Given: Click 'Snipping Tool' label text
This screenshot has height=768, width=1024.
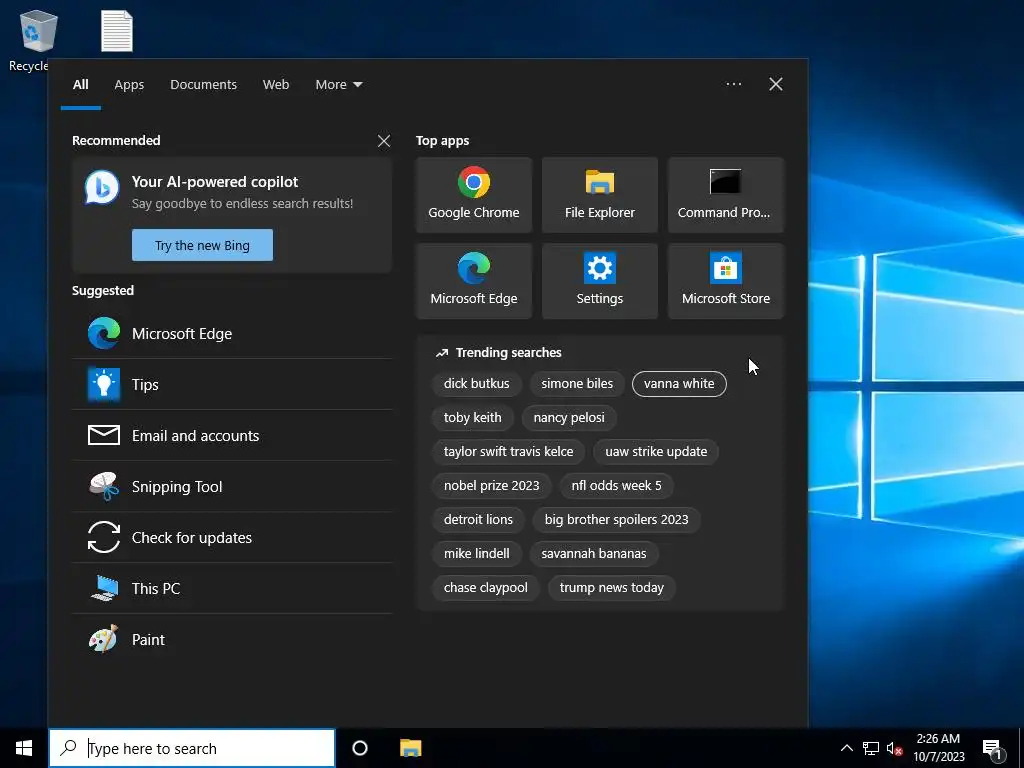Looking at the screenshot, I should (x=177, y=487).
